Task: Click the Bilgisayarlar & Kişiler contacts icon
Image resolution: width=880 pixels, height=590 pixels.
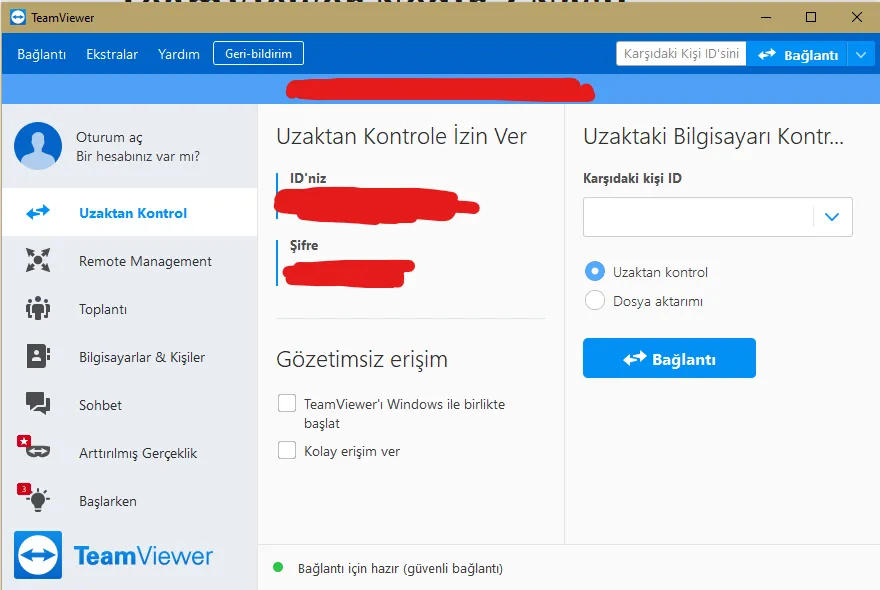Action: 38,356
